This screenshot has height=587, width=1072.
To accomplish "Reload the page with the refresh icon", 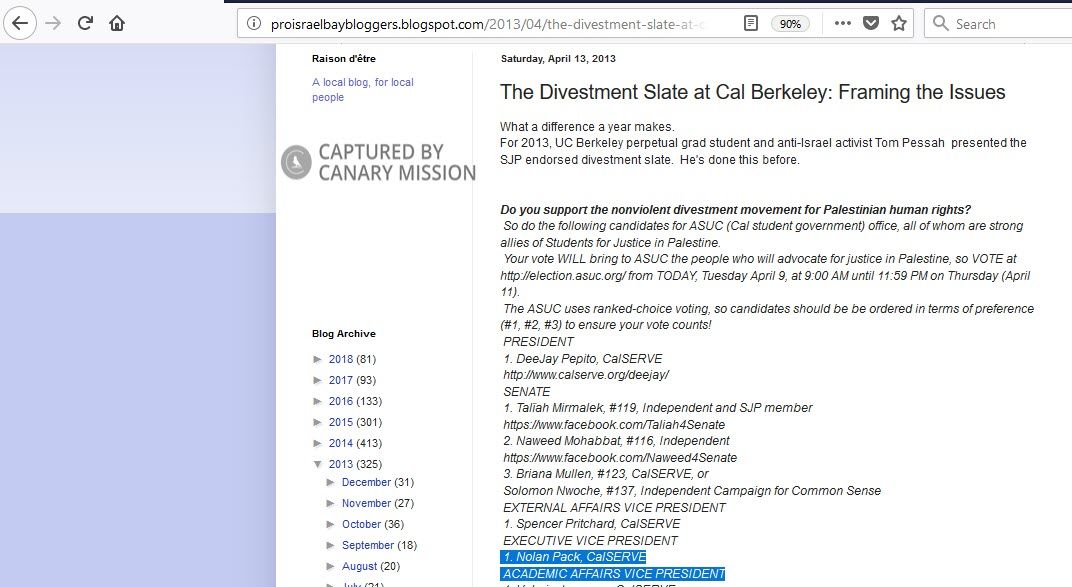I will click(86, 23).
